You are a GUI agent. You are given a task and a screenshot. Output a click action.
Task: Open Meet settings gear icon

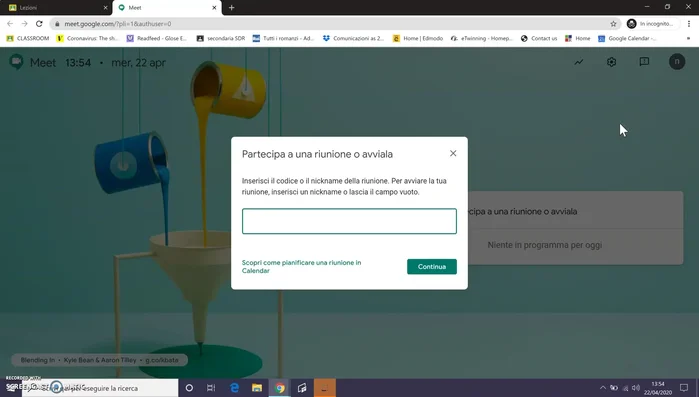(x=611, y=62)
